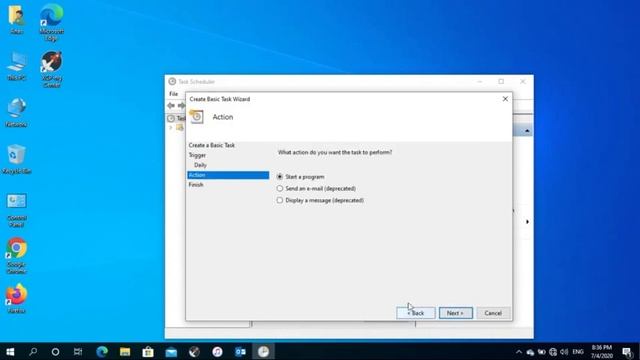Open the File menu in Task Scheduler
The image size is (640, 360).
(173, 94)
